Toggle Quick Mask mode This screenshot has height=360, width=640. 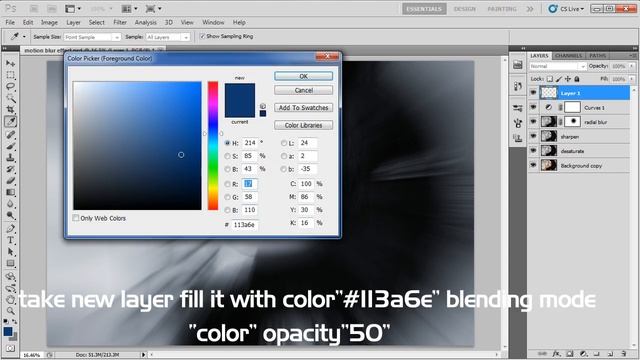(10, 348)
